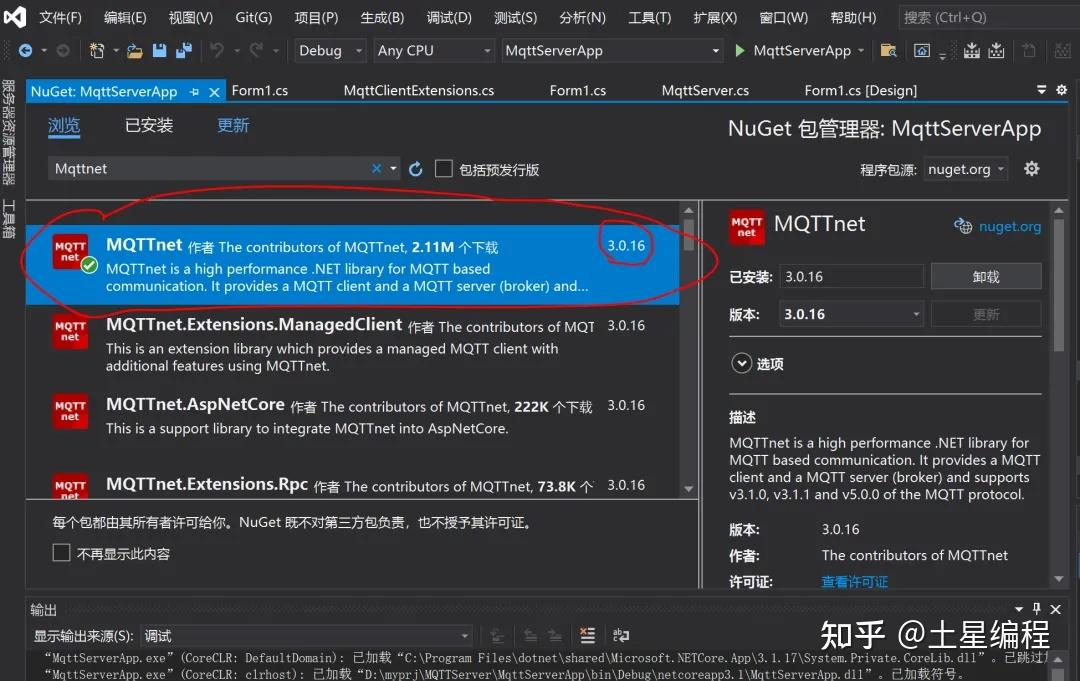
Task: Open the NuGet settings gear
Action: [x=1031, y=168]
